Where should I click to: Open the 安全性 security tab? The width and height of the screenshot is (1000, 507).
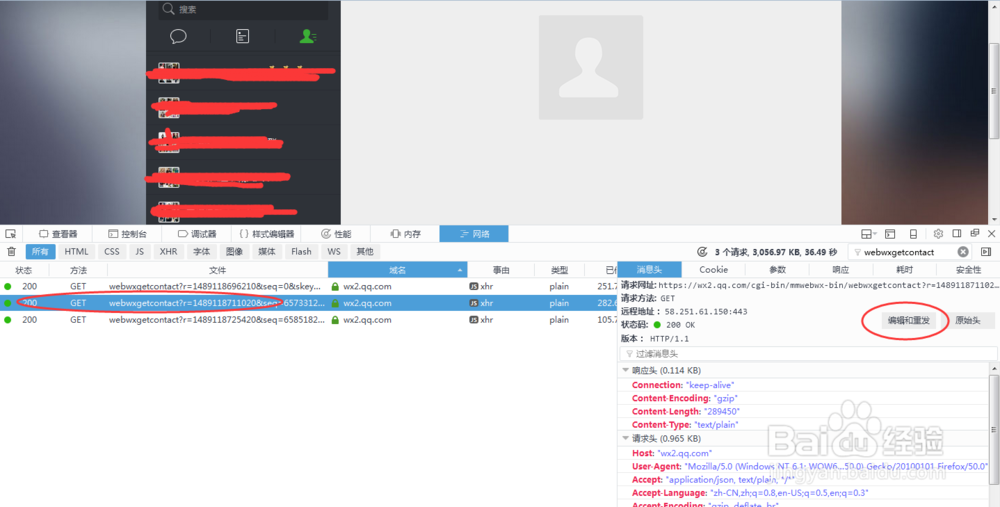[x=968, y=270]
